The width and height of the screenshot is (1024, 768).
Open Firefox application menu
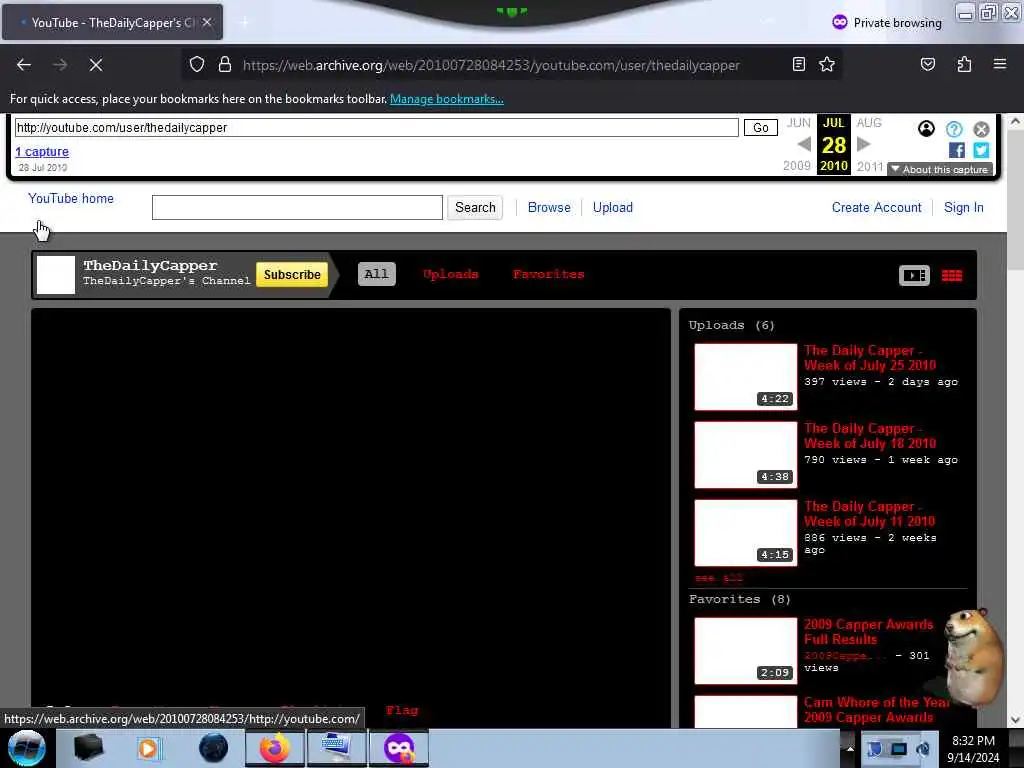pos(999,64)
